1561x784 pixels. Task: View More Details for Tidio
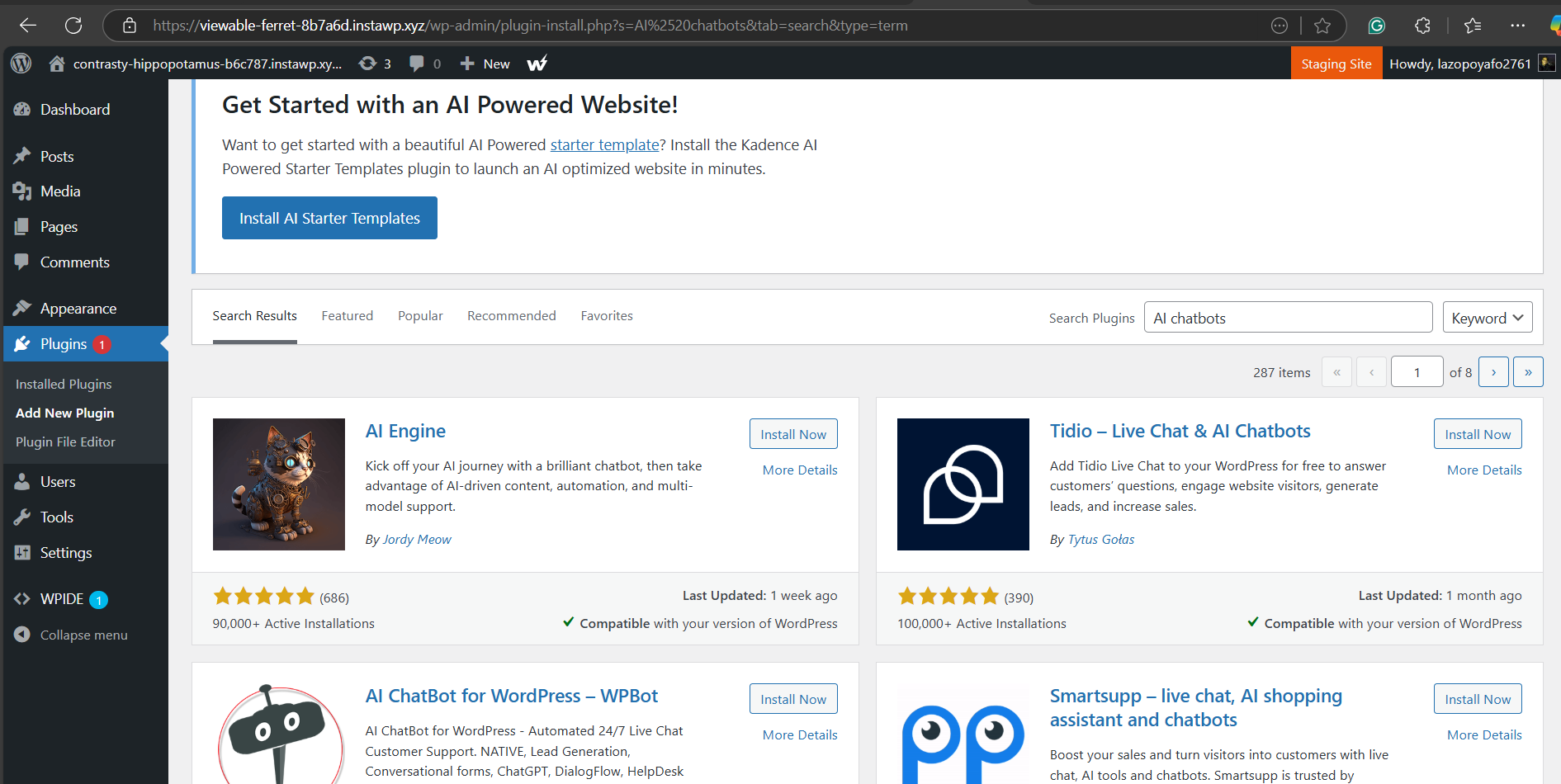click(x=1484, y=470)
